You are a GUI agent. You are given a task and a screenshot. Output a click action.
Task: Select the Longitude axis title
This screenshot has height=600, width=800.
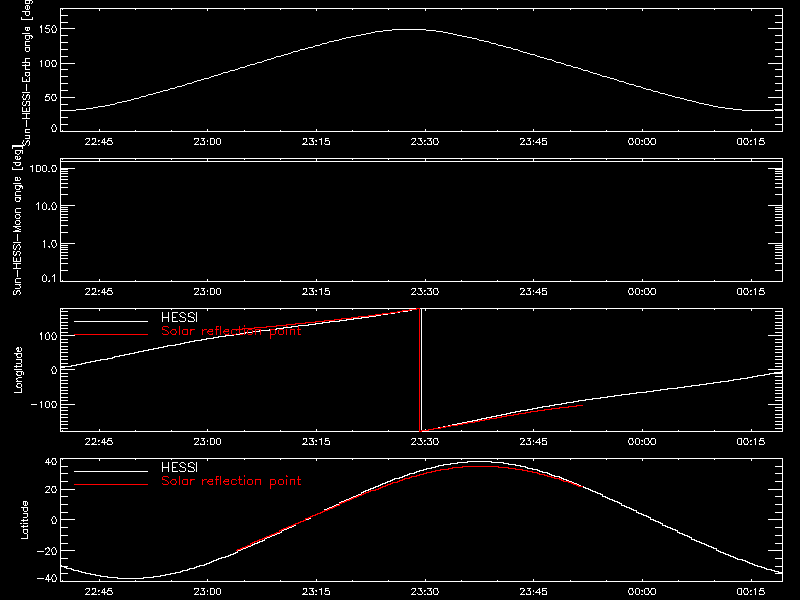18,370
